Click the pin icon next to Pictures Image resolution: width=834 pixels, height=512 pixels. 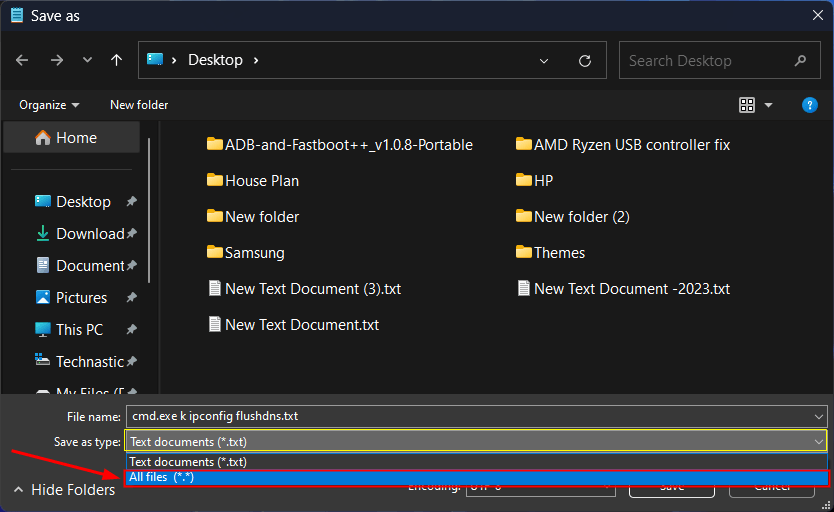click(131, 297)
